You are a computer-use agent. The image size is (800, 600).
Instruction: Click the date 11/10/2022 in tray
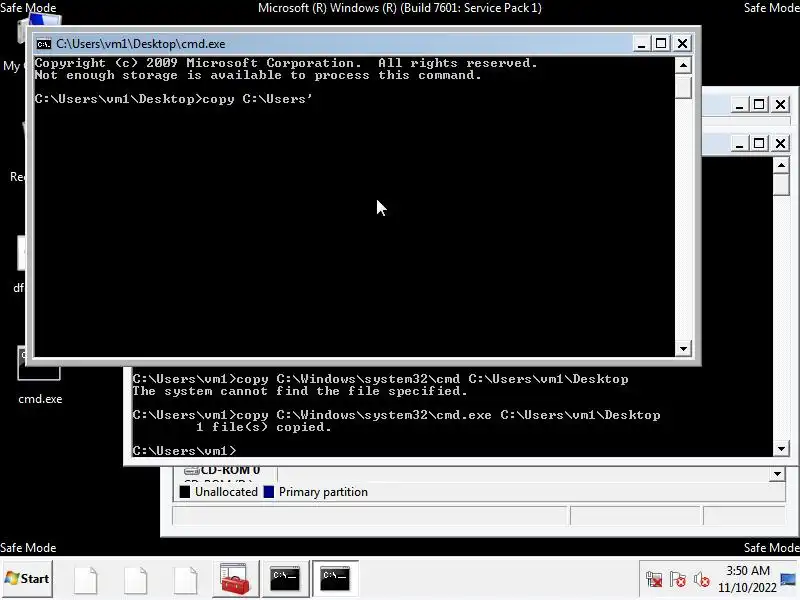coord(747,588)
